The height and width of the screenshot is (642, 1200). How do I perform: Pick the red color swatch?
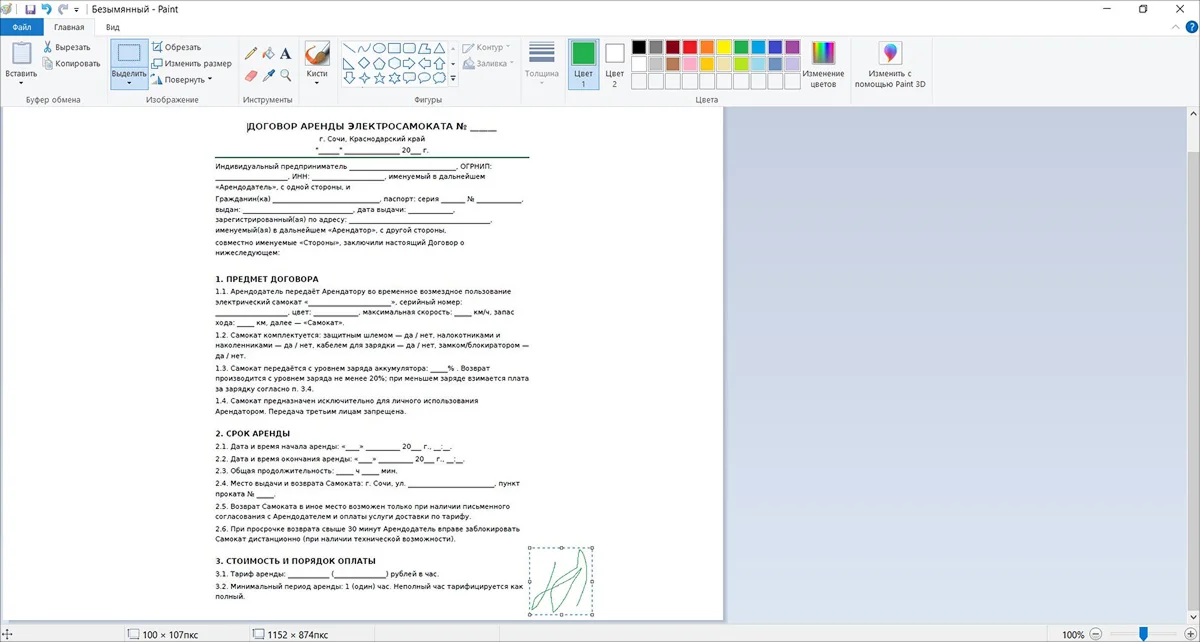click(690, 47)
